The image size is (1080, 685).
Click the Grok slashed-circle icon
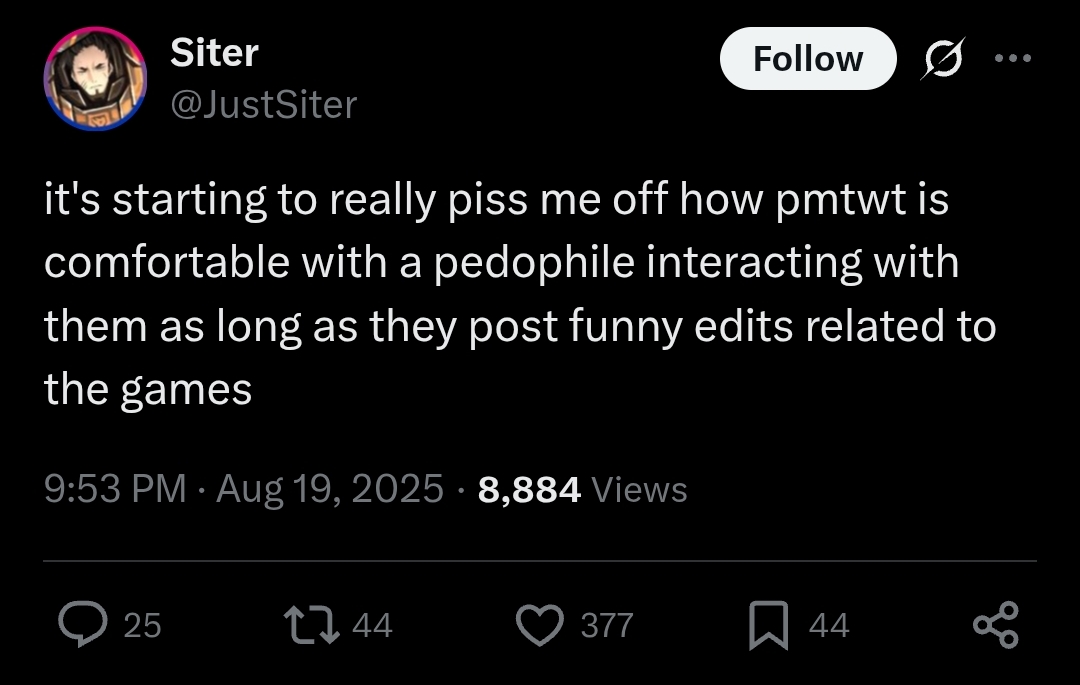click(x=945, y=59)
